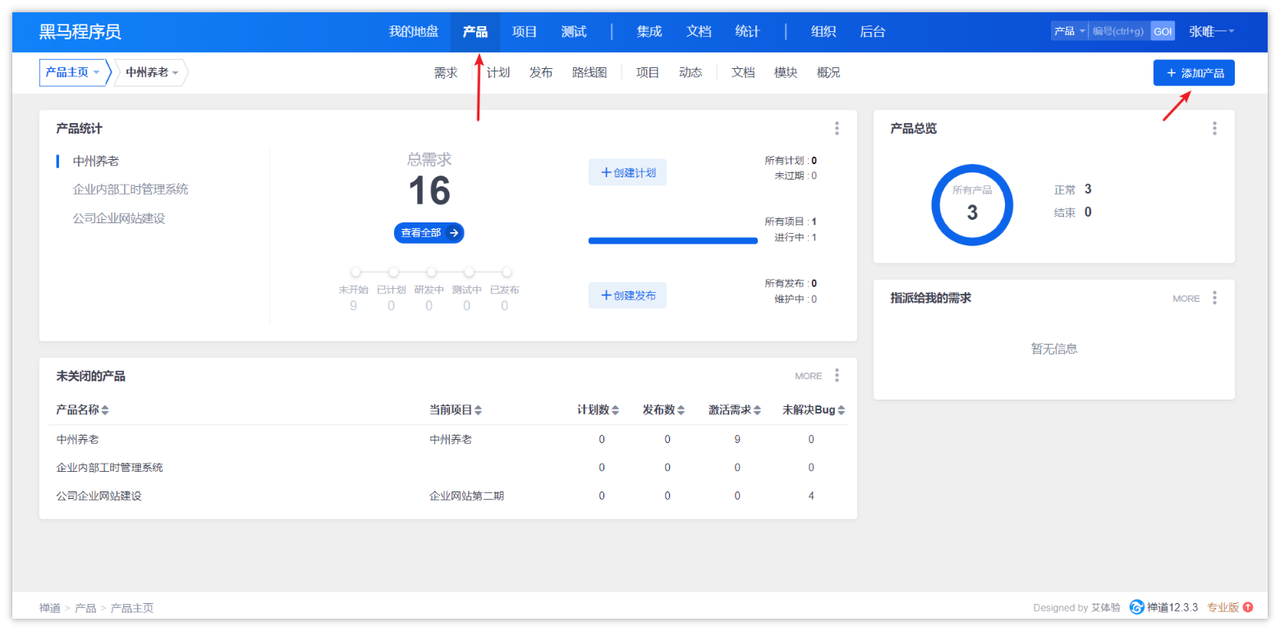Click the red upgrade icon beside 专业版
Screen dimensions: 1280x631
coord(1248,607)
